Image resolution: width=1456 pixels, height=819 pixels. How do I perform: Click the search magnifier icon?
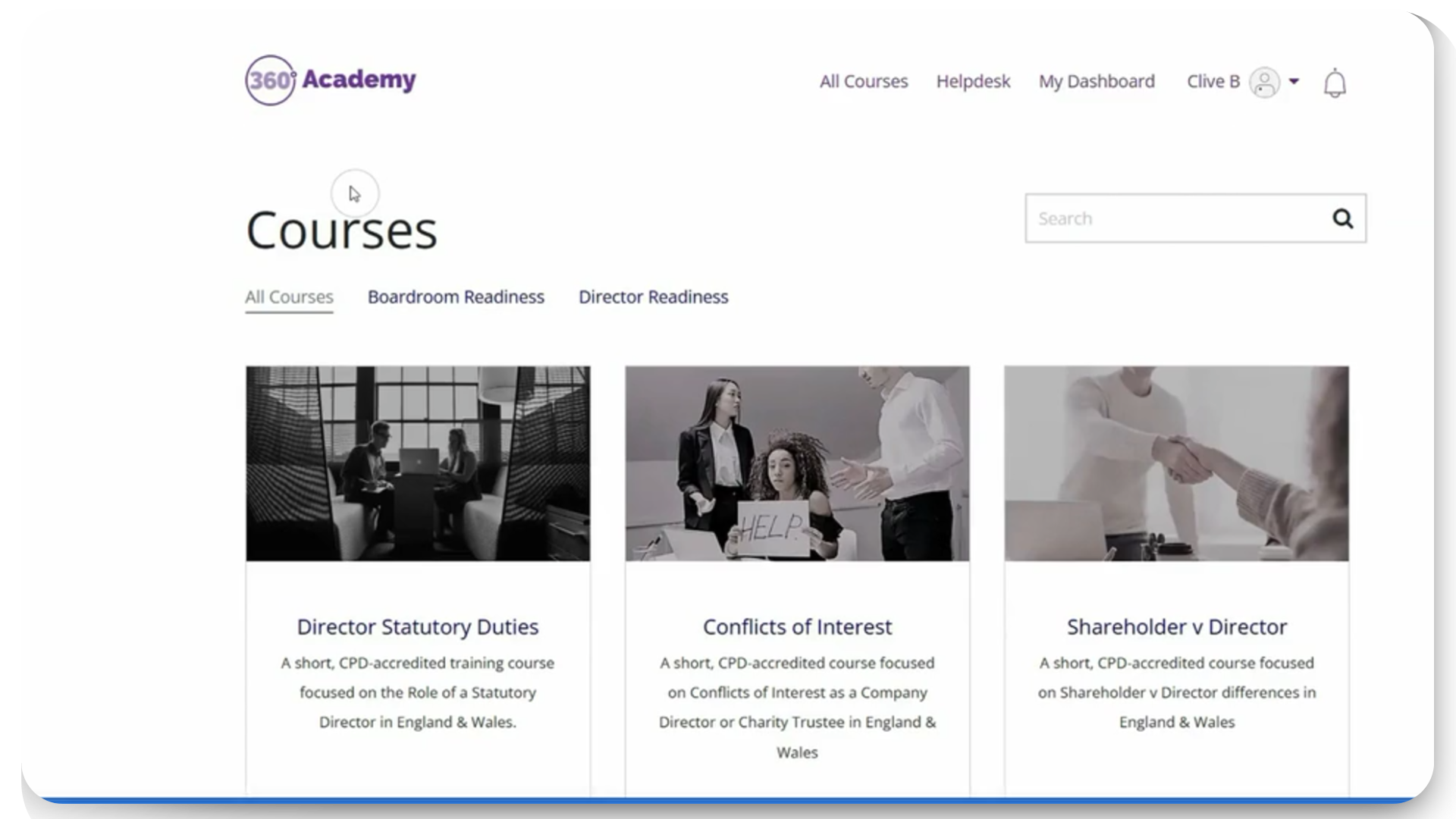coord(1342,218)
